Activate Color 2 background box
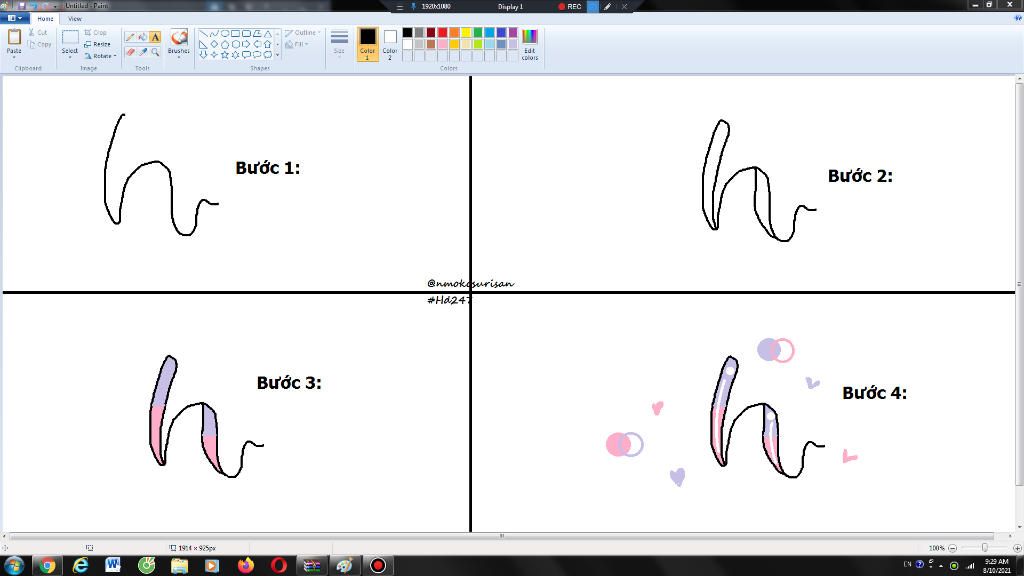The width and height of the screenshot is (1024, 576). 390,44
